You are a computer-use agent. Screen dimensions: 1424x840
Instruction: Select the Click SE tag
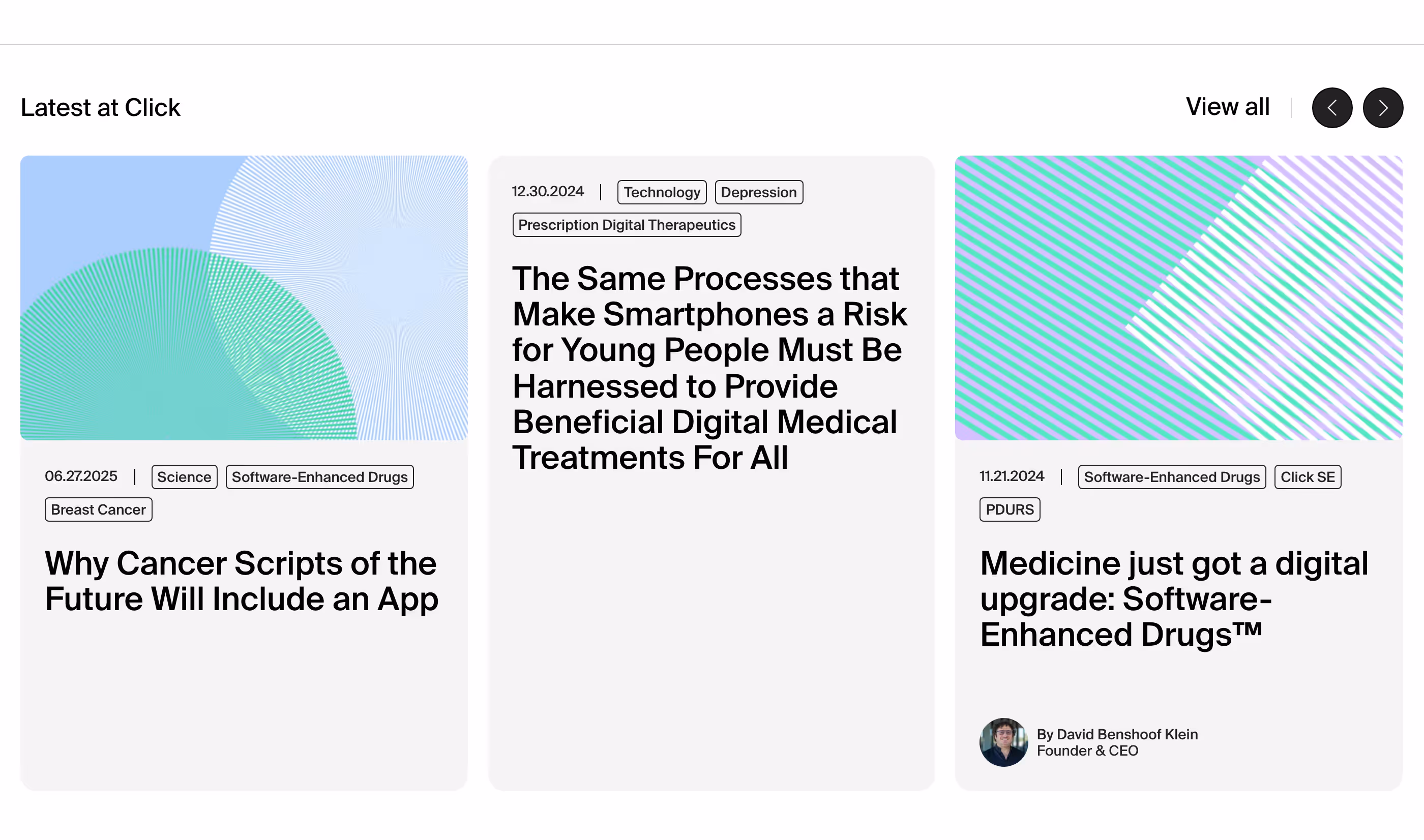(x=1308, y=476)
